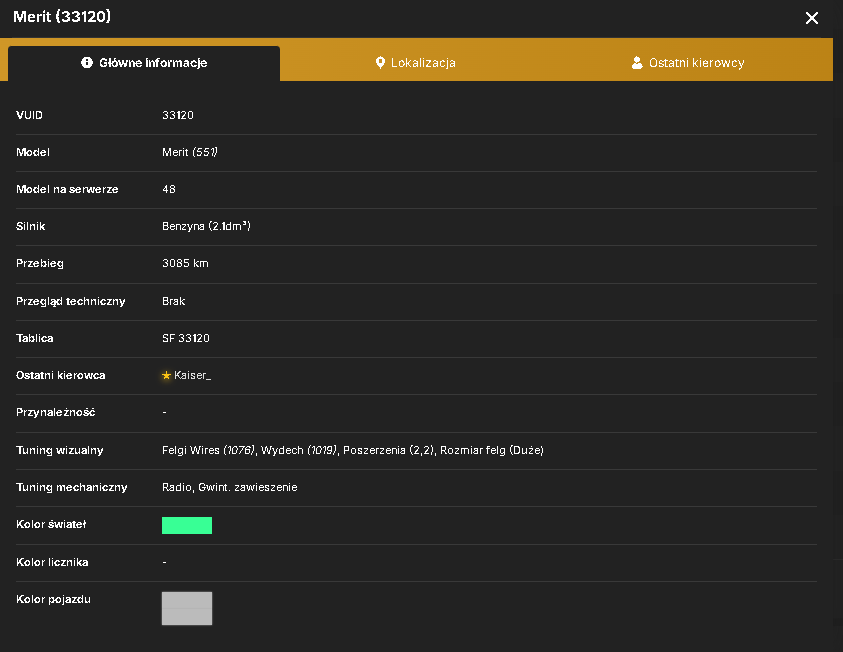Click the Felgi Wires tuning entry
Viewport: 843px width, 652px height.
pos(209,450)
